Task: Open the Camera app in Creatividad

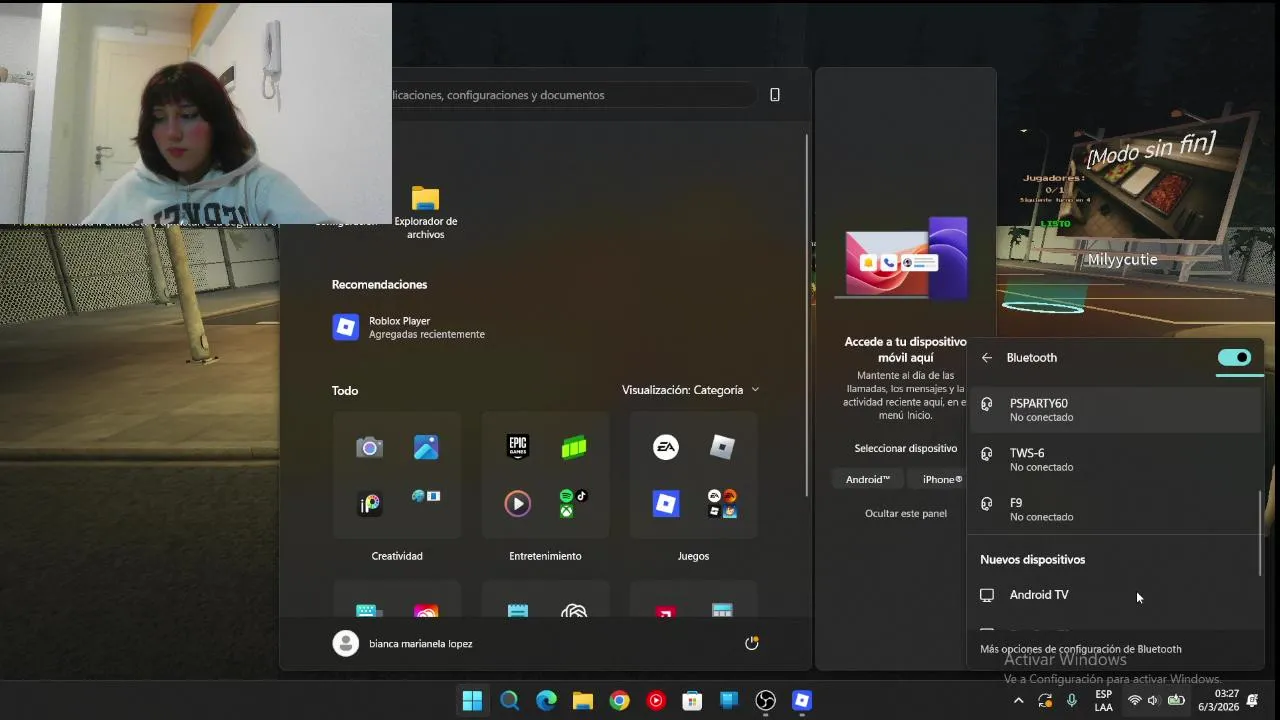Action: (369, 447)
